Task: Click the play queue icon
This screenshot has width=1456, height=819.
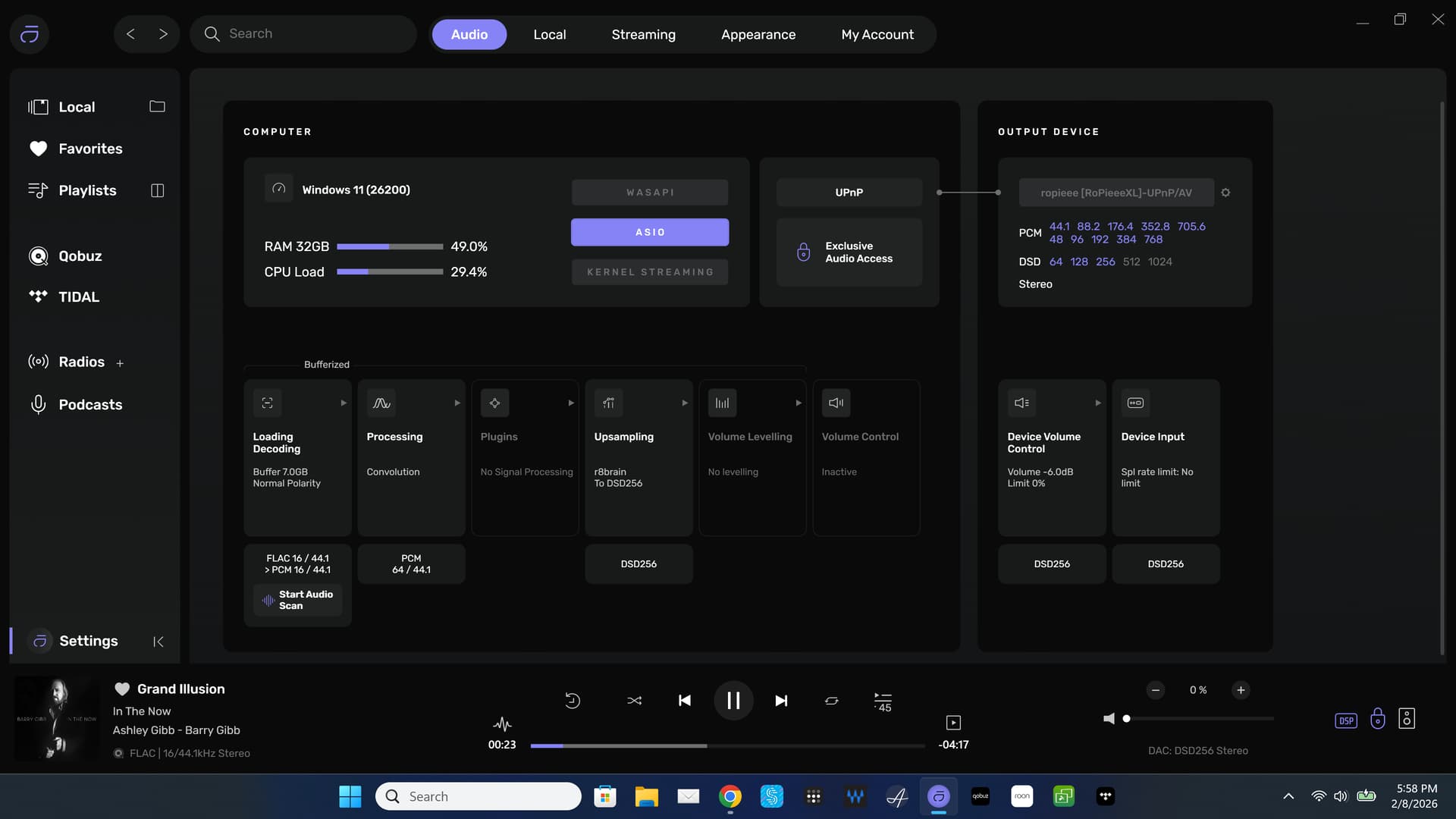Action: click(883, 701)
